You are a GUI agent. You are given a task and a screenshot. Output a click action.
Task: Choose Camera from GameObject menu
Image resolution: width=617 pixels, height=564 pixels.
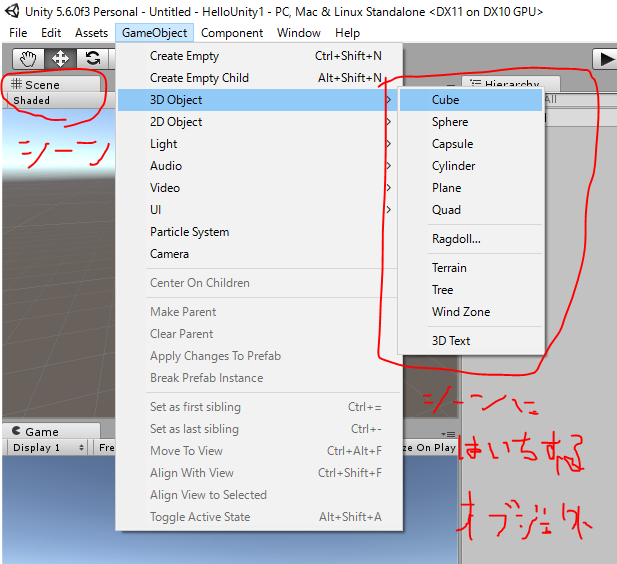[x=256, y=254]
